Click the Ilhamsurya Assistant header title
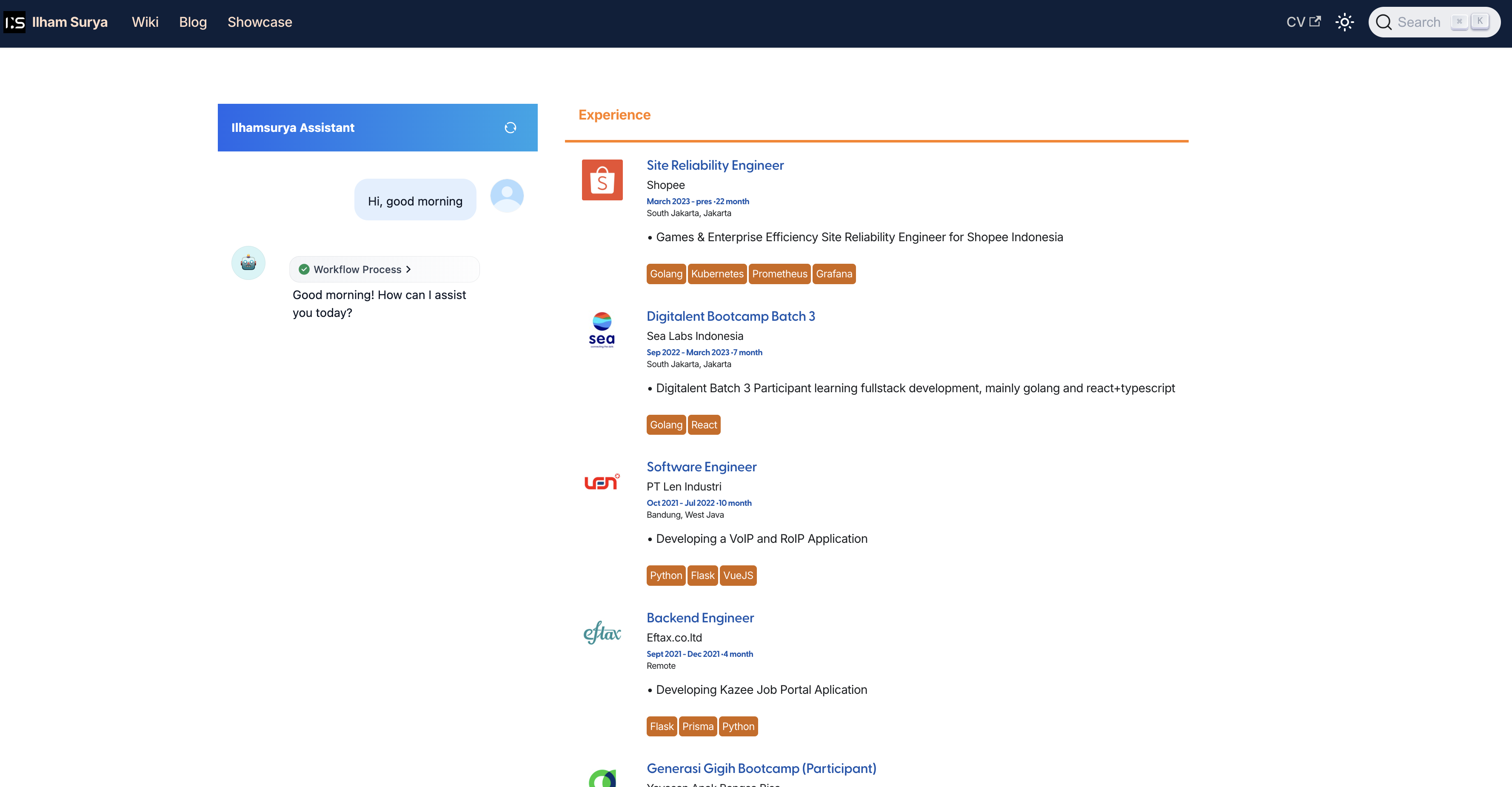Image resolution: width=1512 pixels, height=787 pixels. tap(293, 128)
